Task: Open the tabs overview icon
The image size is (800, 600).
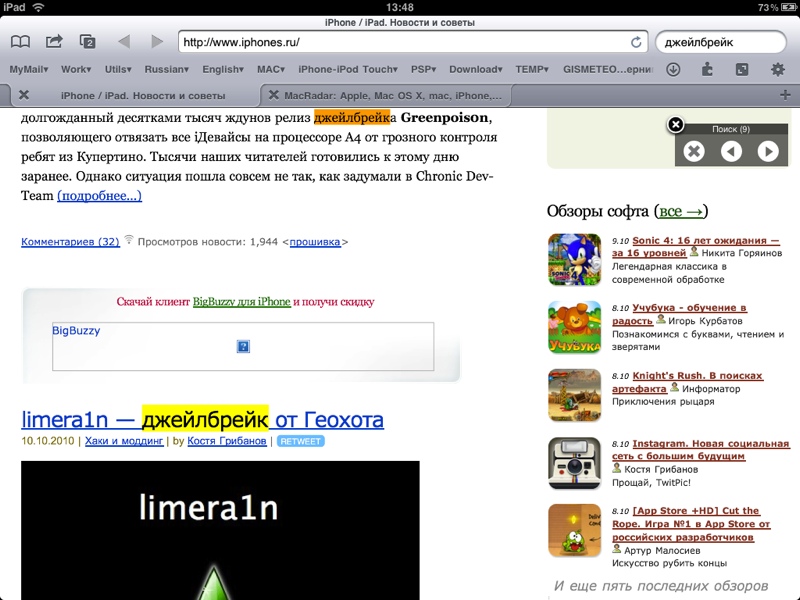Action: point(88,41)
